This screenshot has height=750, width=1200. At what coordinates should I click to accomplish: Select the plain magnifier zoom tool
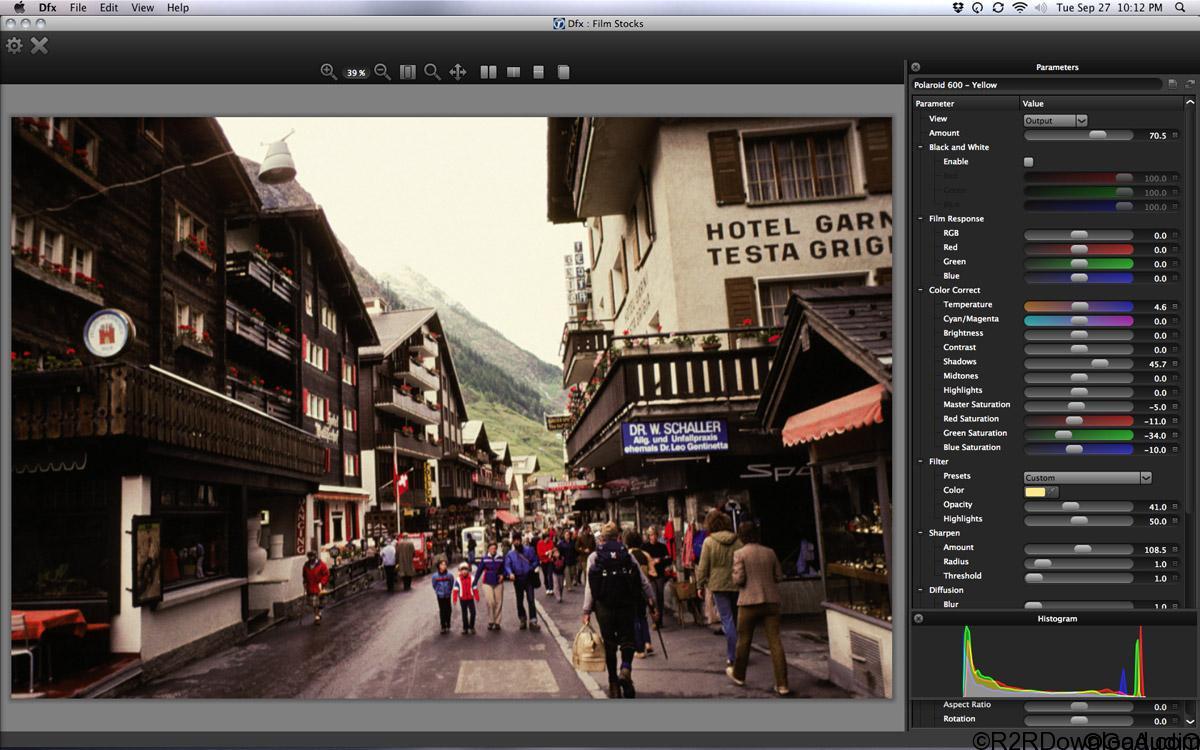(432, 72)
